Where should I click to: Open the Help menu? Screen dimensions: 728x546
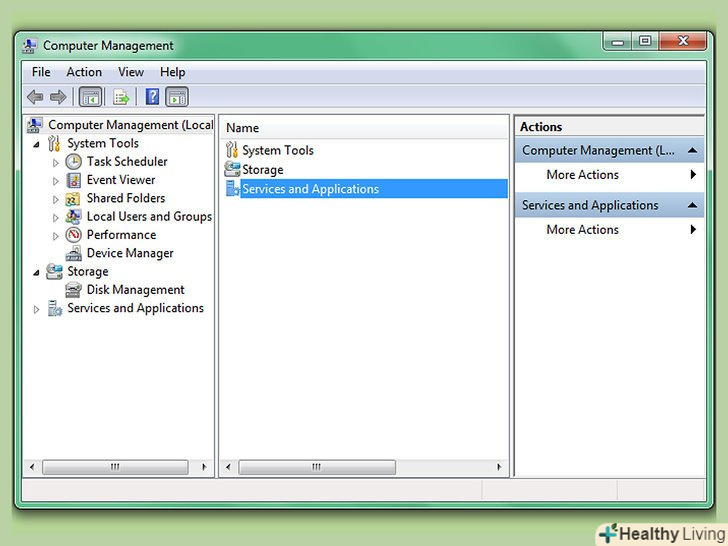pos(173,72)
